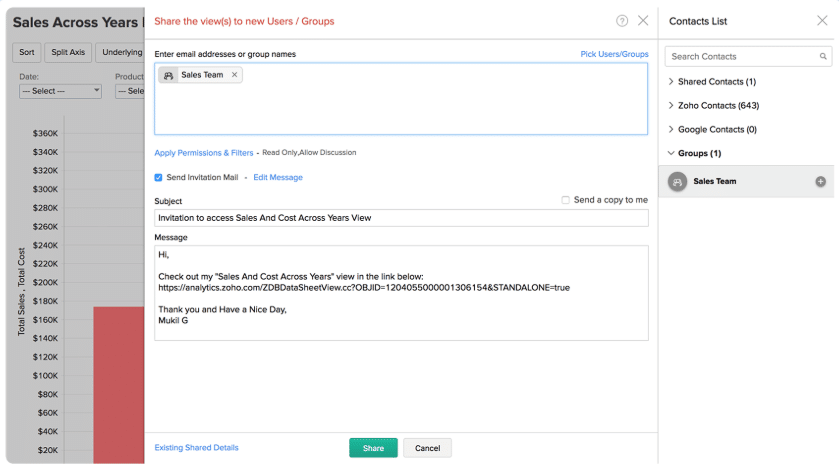Click the red sales bar in chart
839x464 pixels.
pos(119,384)
